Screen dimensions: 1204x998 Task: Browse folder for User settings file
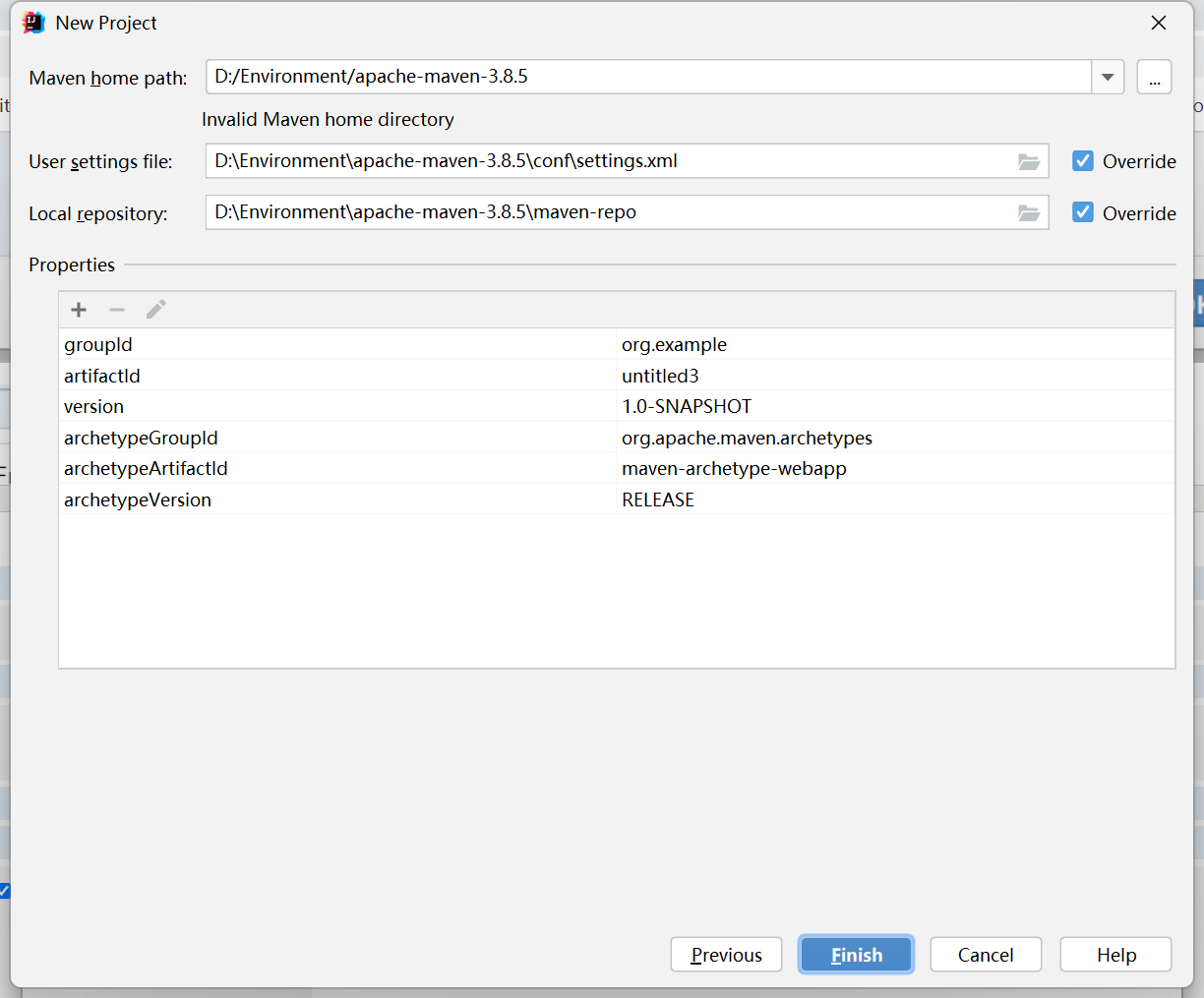tap(1028, 161)
